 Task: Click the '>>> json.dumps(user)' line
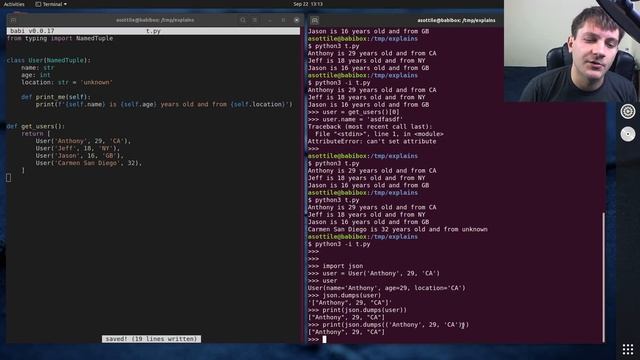coord(344,296)
